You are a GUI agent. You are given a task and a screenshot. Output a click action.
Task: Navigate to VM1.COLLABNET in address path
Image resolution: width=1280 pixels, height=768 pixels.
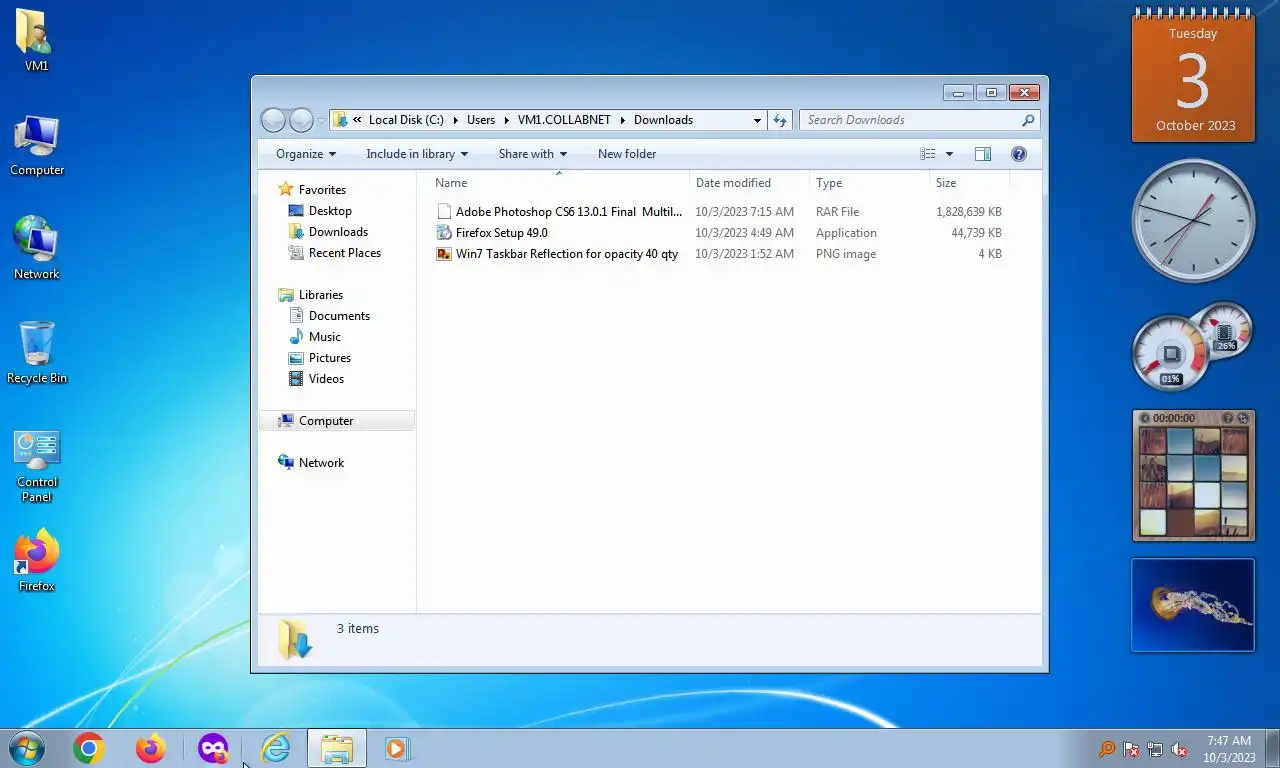564,120
